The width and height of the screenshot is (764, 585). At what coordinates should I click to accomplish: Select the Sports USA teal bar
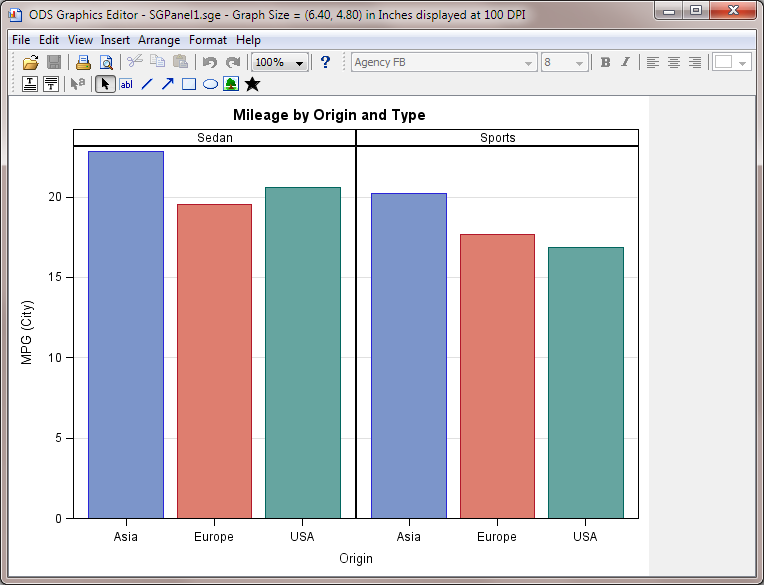click(586, 383)
